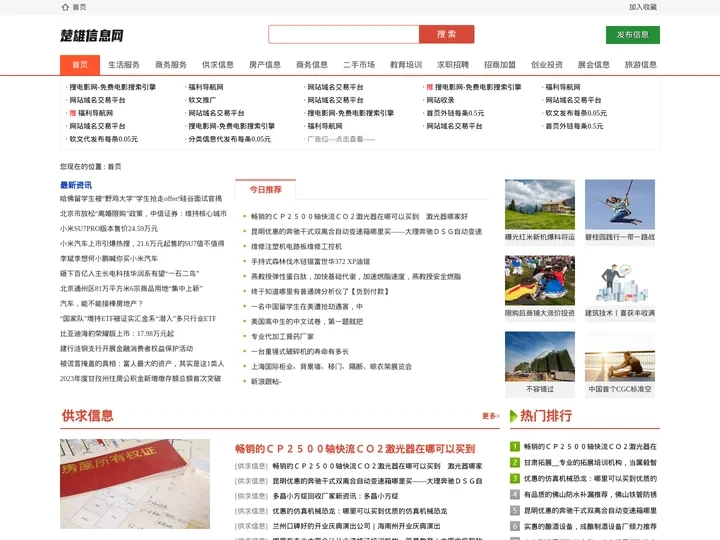Open the 求职招聘 navigation tab
Viewport: 720px width, 540px height.
(x=453, y=65)
